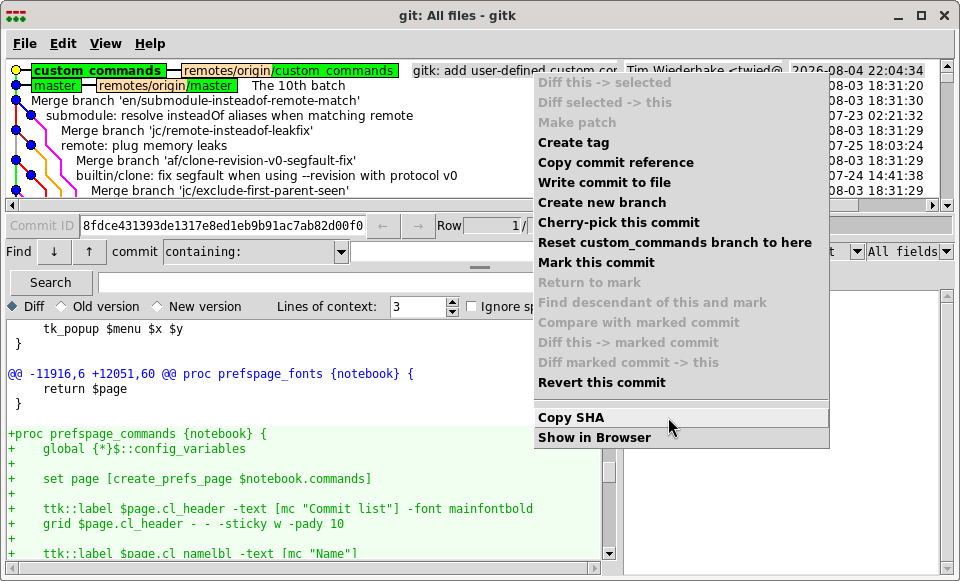Screen dimensions: 960x581
Task: Click the diff pane vertical scrollbar thumb
Action: point(609,473)
